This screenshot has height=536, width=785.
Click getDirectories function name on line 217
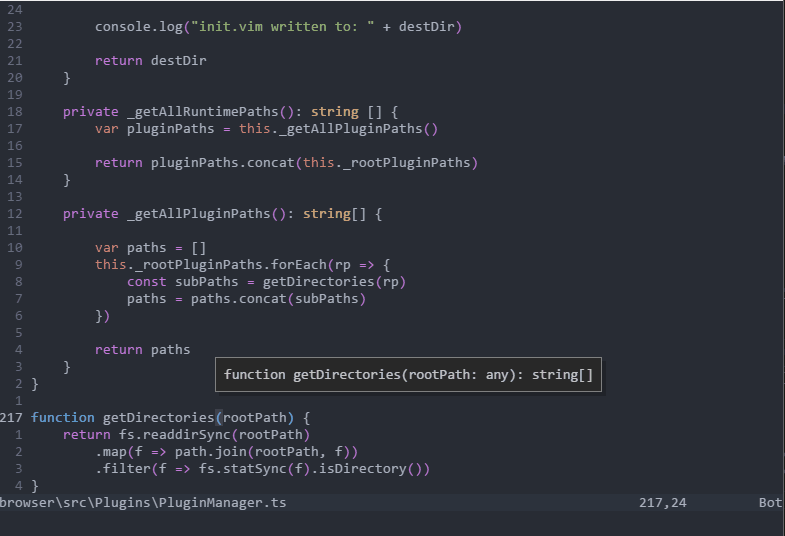coord(159,418)
